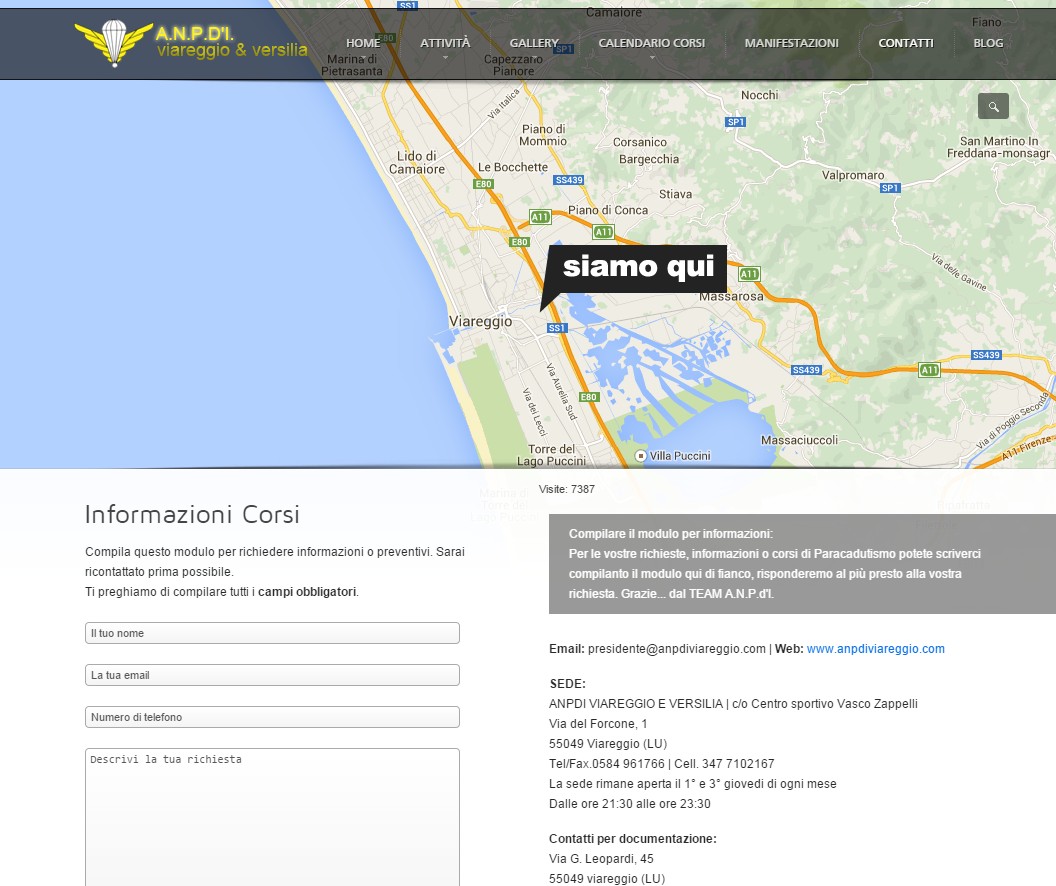This screenshot has height=886, width=1056.
Task: Click the 'Descrivi la tua richiesta' text area
Action: (272, 817)
